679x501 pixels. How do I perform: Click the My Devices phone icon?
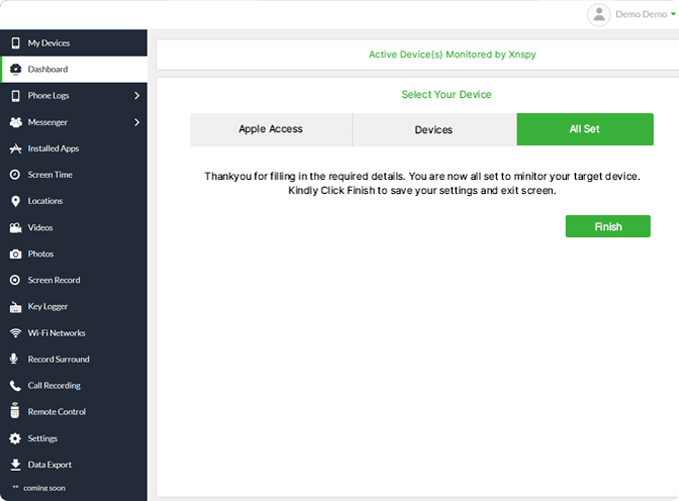tap(15, 43)
